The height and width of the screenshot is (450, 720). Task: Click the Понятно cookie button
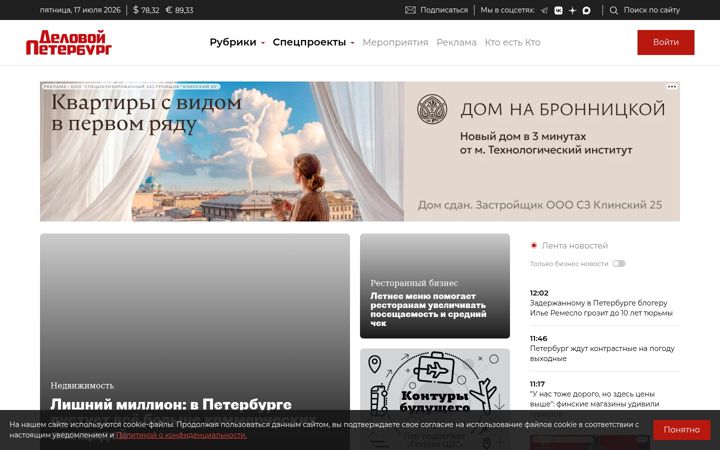[681, 430]
